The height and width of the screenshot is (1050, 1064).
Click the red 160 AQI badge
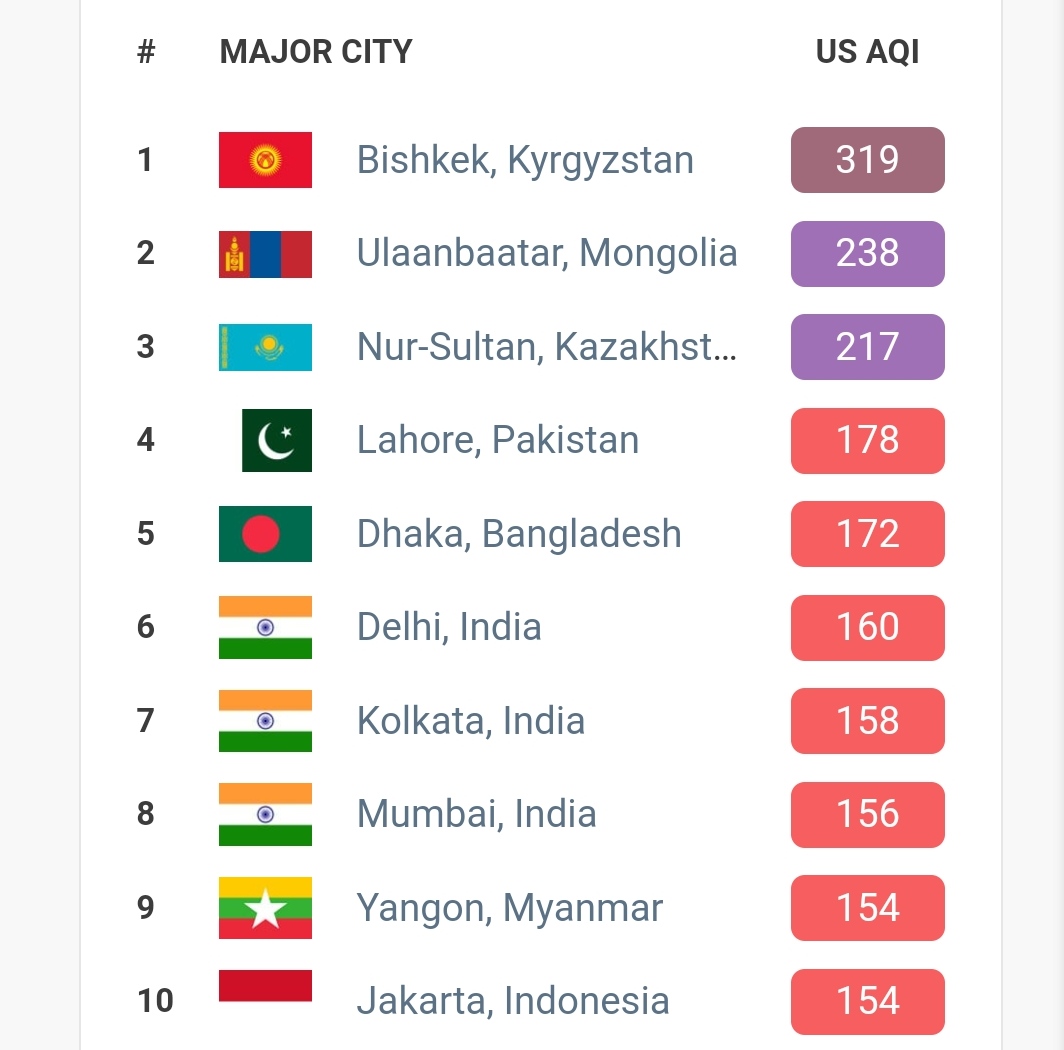867,627
